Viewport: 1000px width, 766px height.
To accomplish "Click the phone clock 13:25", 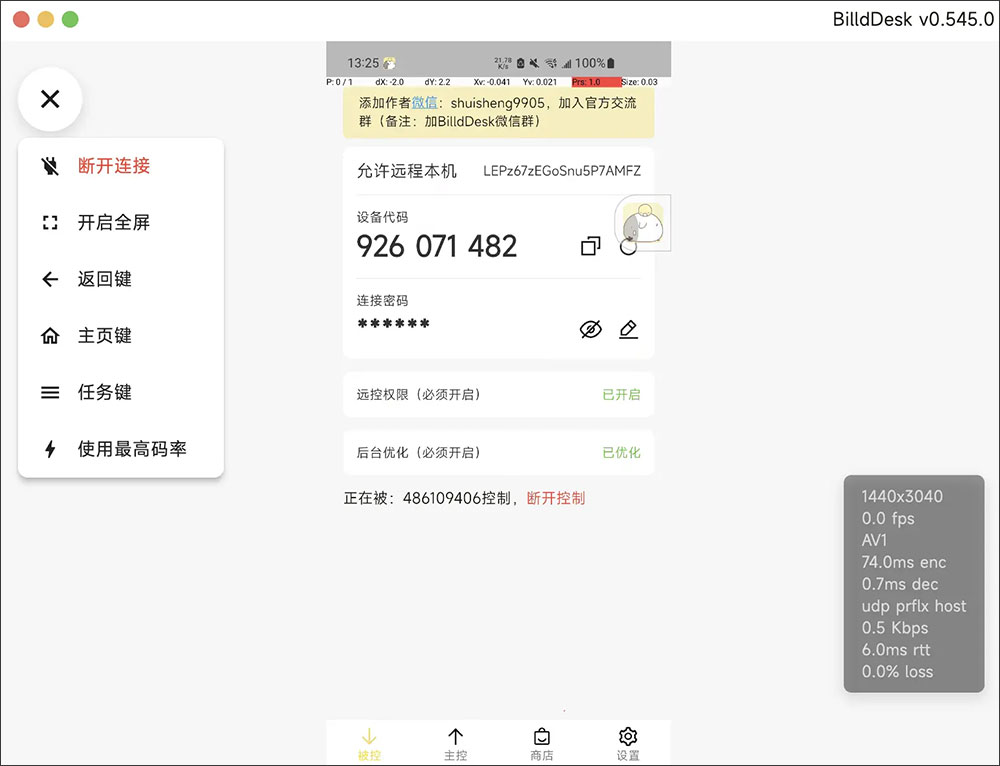I will [x=364, y=63].
